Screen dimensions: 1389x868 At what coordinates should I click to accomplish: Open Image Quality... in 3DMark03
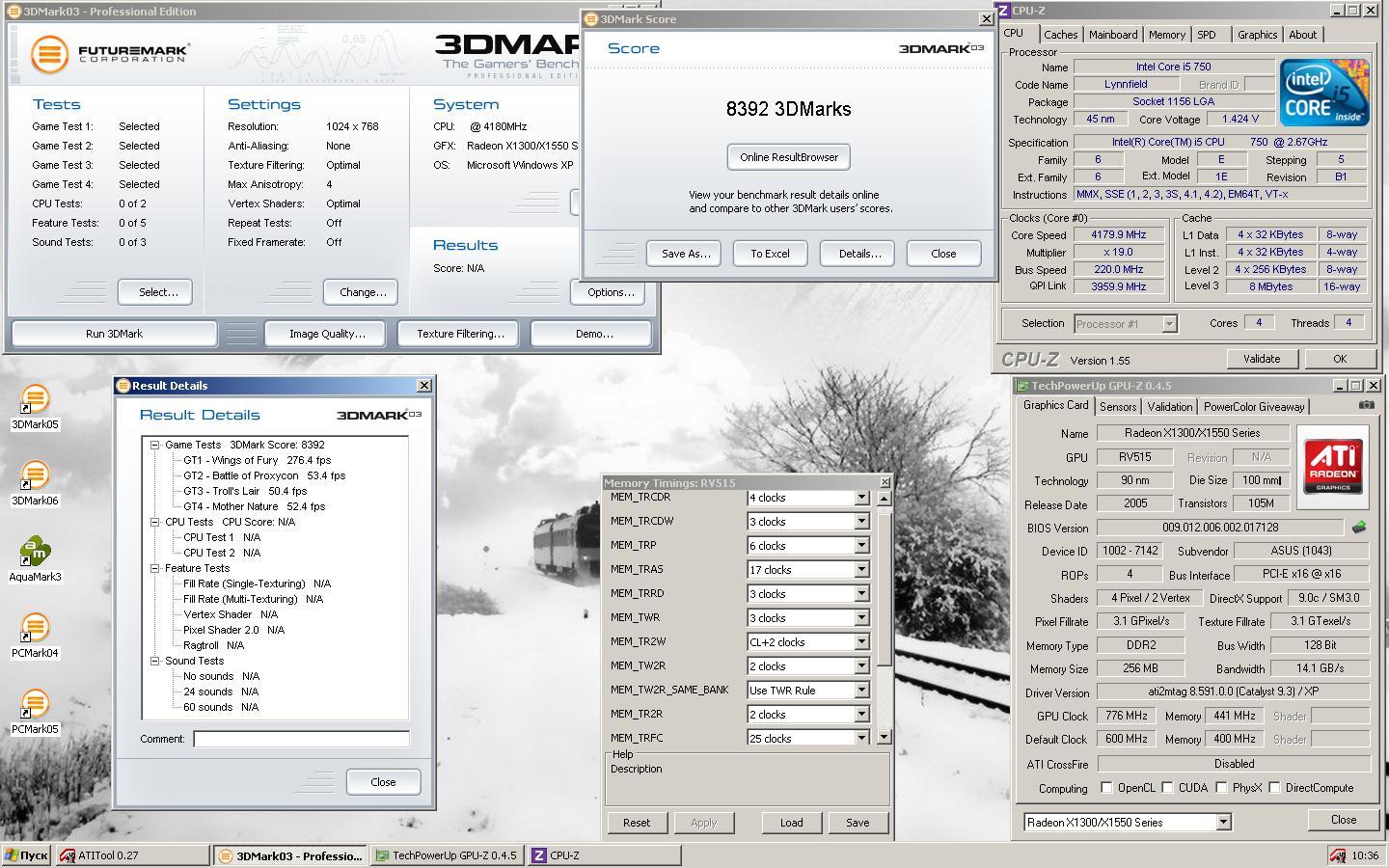327,334
